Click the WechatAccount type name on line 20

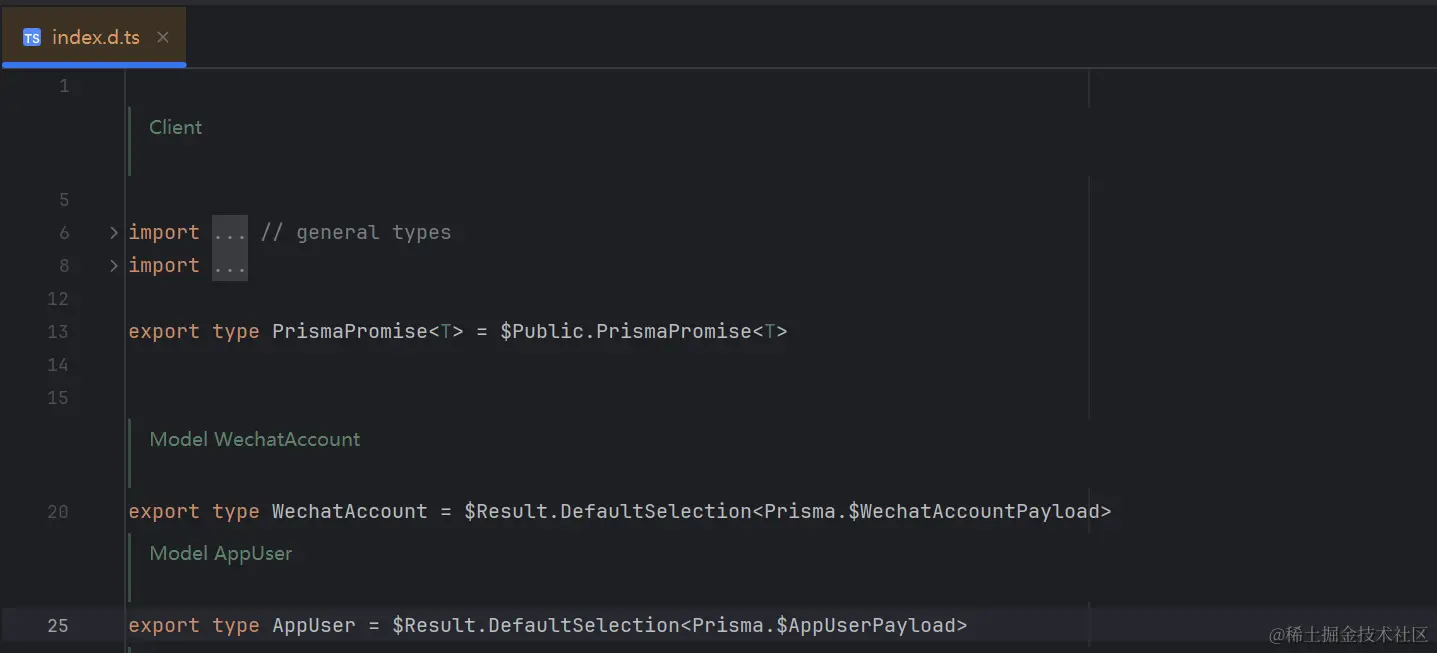point(349,512)
